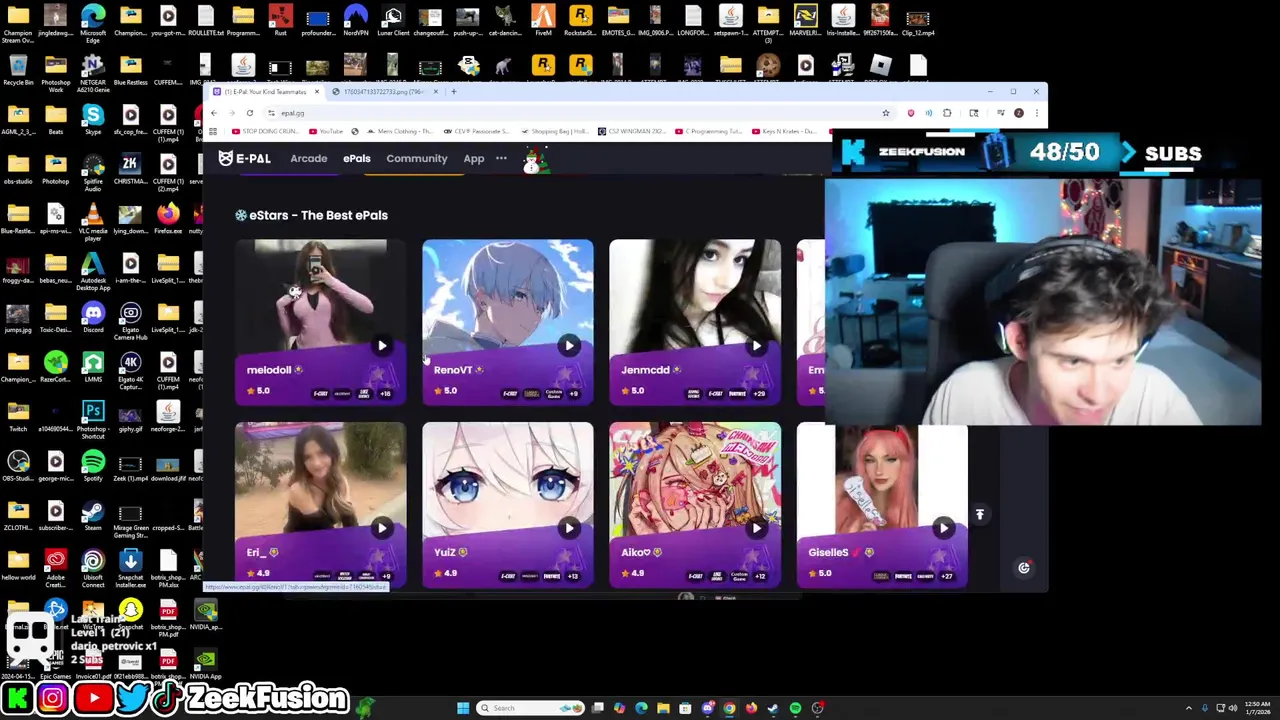This screenshot has height=720, width=1280.
Task: Select the NordVPN desktop shortcut
Action: coord(355,18)
